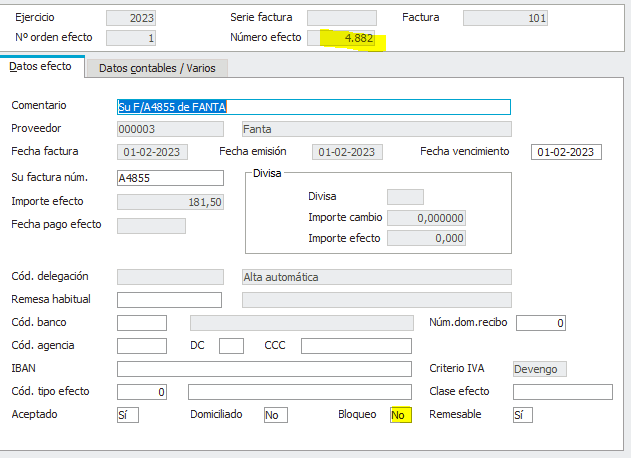The width and height of the screenshot is (631, 458).
Task: Click the Alta automática description field
Action: click(x=377, y=277)
